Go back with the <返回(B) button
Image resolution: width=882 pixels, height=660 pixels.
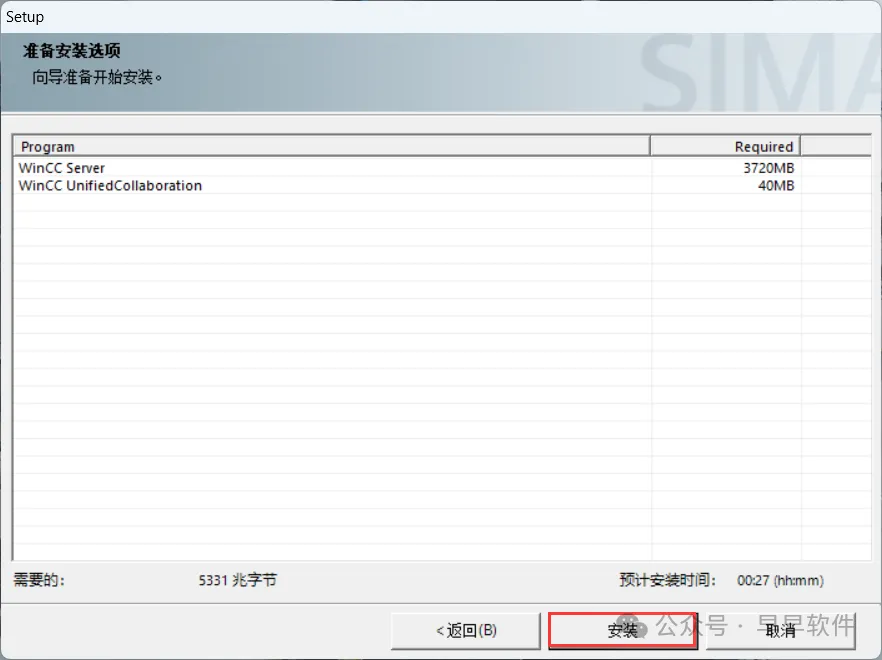[x=466, y=630]
